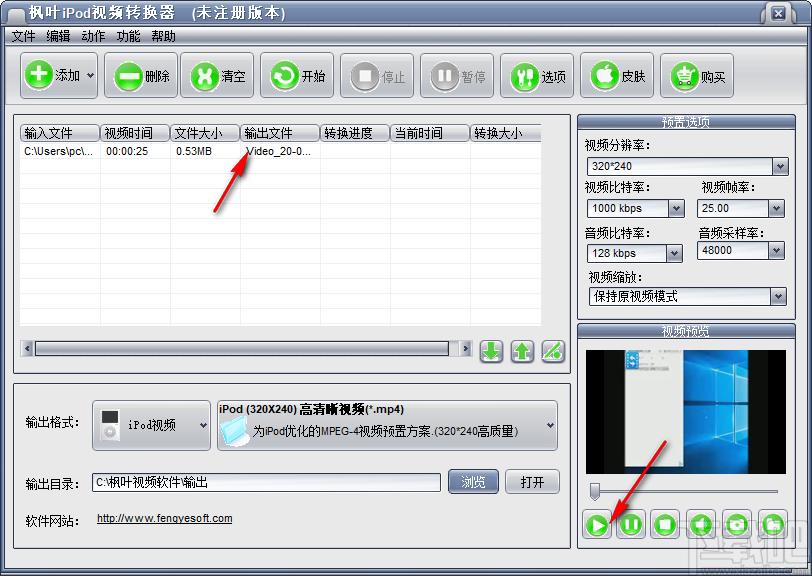Click the 删除 (Delete) toolbar button

pos(141,76)
